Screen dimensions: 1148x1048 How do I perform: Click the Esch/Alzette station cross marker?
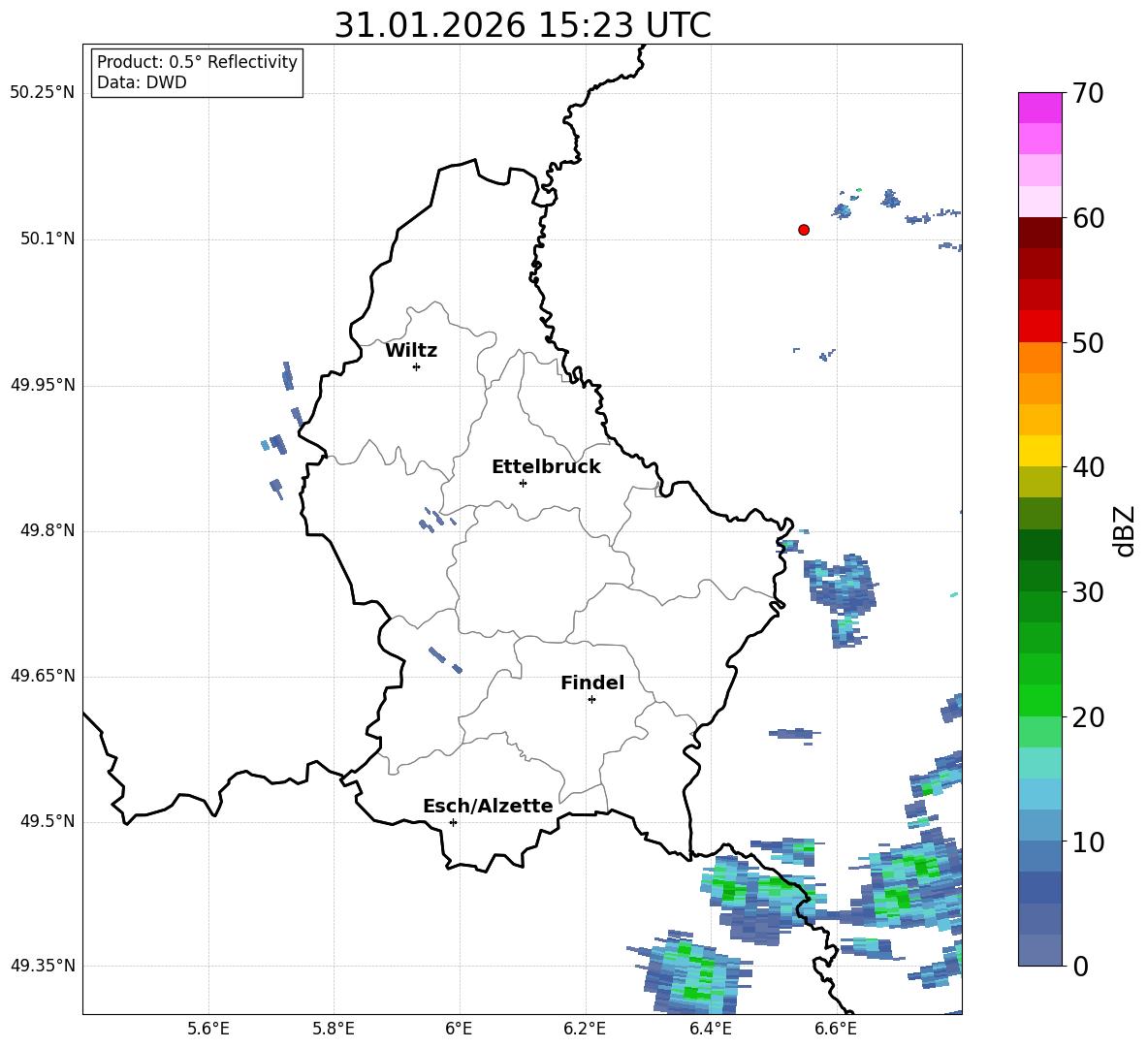click(453, 822)
